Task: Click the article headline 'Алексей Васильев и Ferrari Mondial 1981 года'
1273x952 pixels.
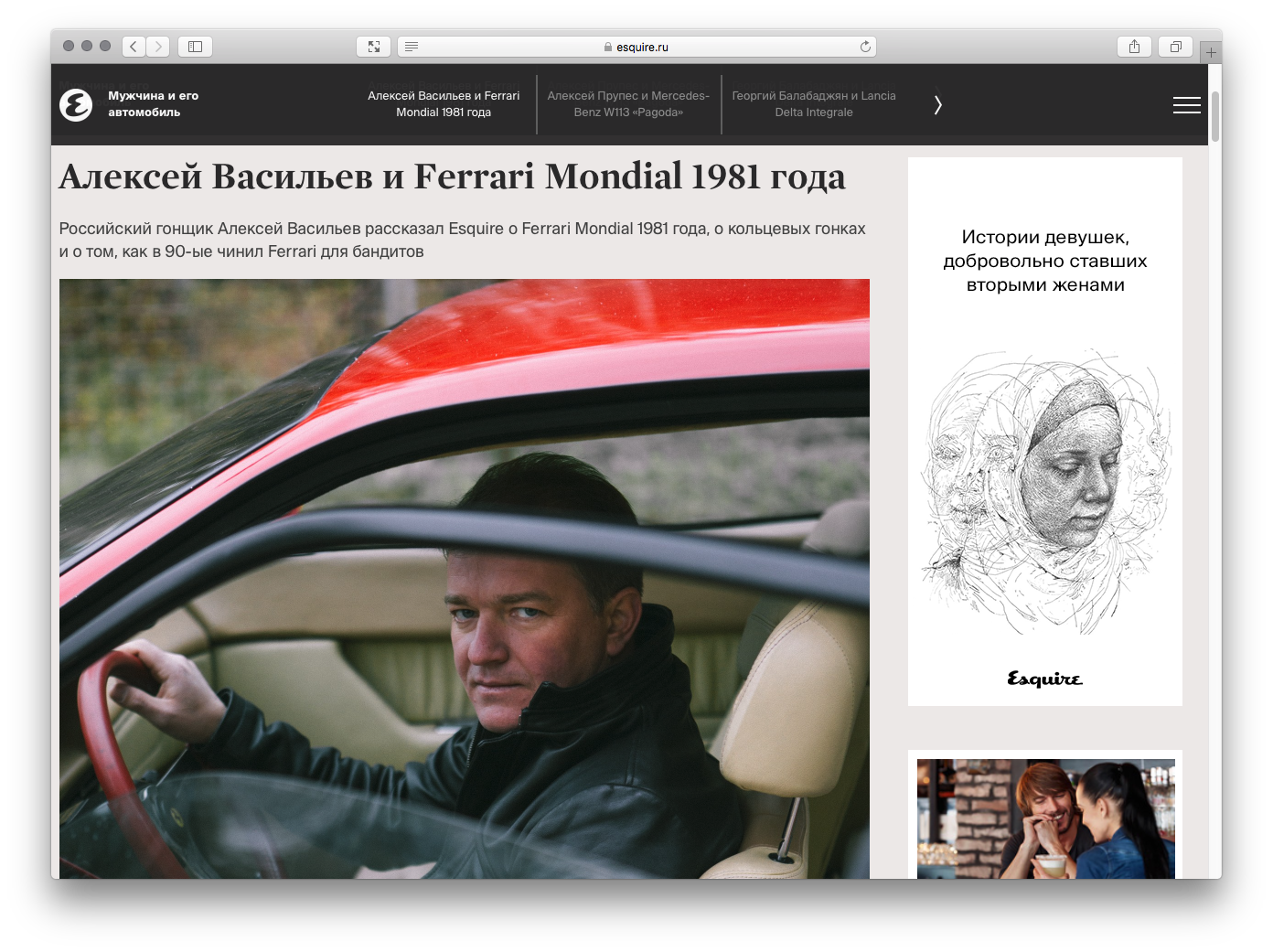Action: click(x=453, y=176)
